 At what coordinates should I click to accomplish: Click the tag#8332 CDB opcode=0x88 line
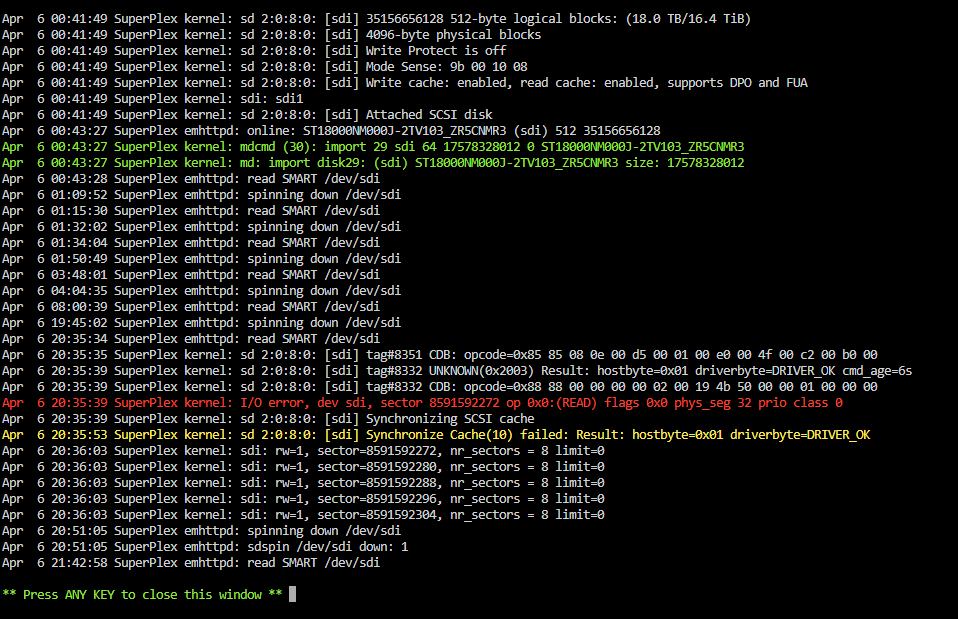tap(440, 387)
